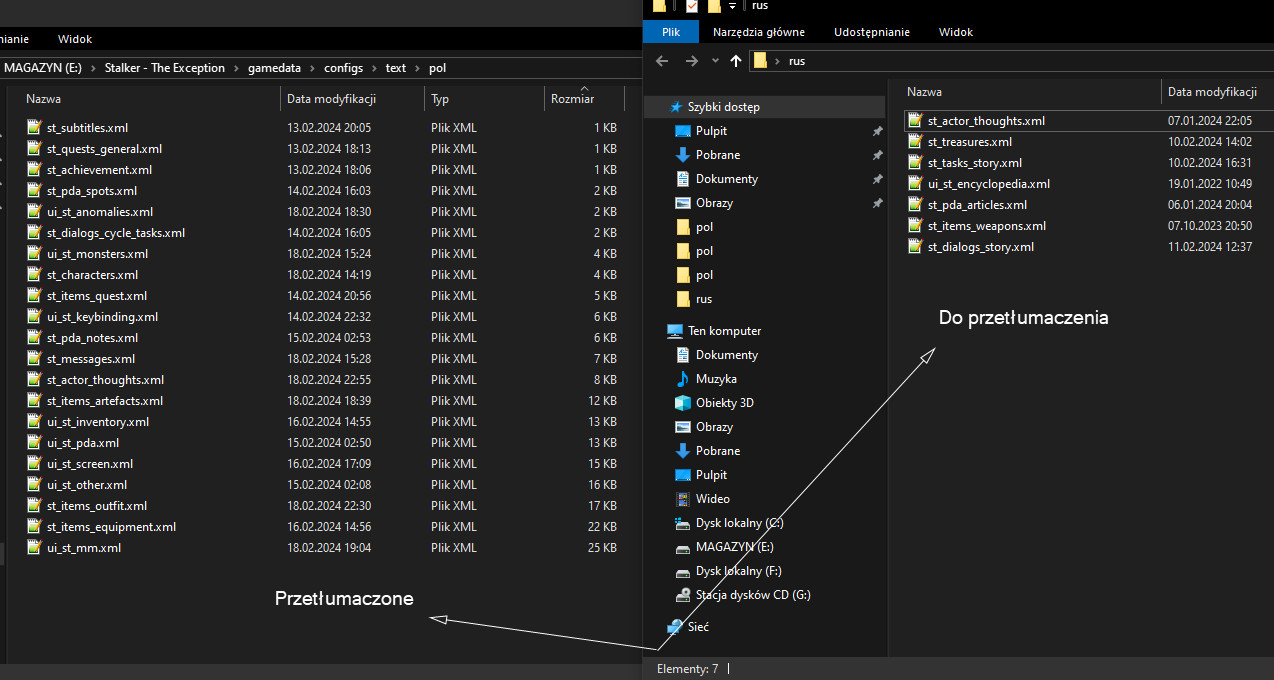Click the properties checkmark icon in title bar
Image resolution: width=1274 pixels, height=680 pixels.
pyautogui.click(x=692, y=6)
